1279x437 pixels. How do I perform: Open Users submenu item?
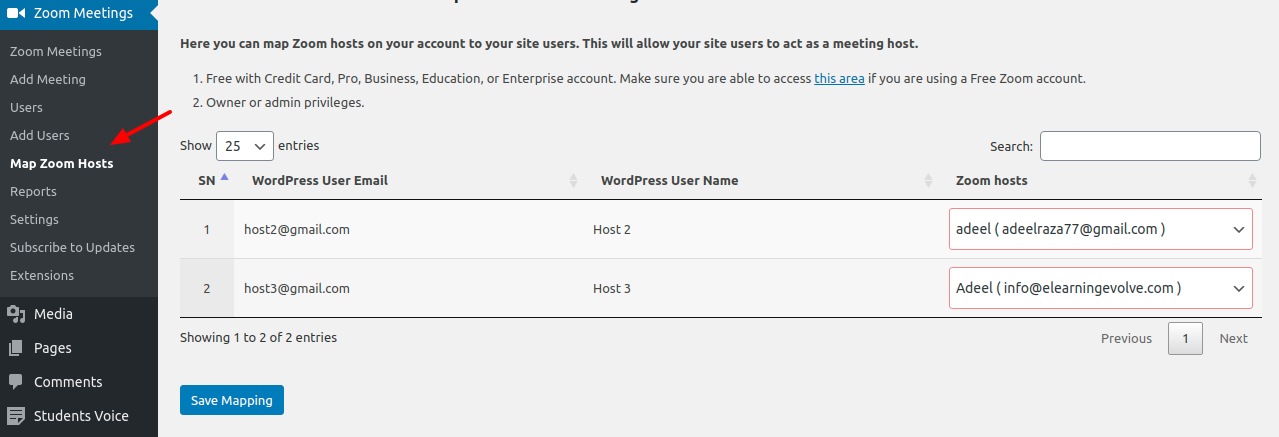point(26,107)
